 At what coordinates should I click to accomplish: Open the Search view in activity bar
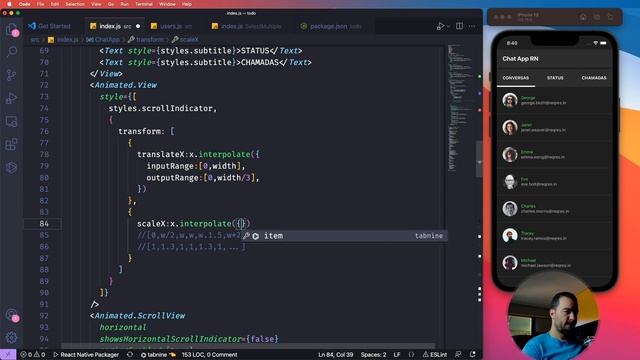pos(11,52)
